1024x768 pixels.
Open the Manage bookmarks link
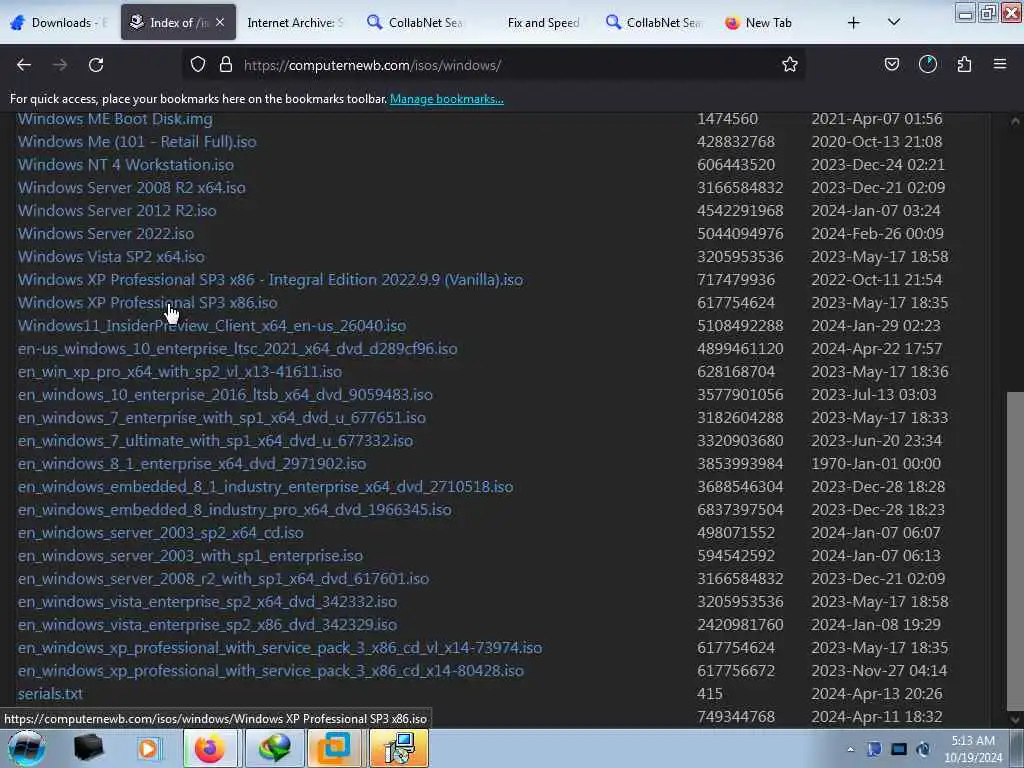click(447, 99)
